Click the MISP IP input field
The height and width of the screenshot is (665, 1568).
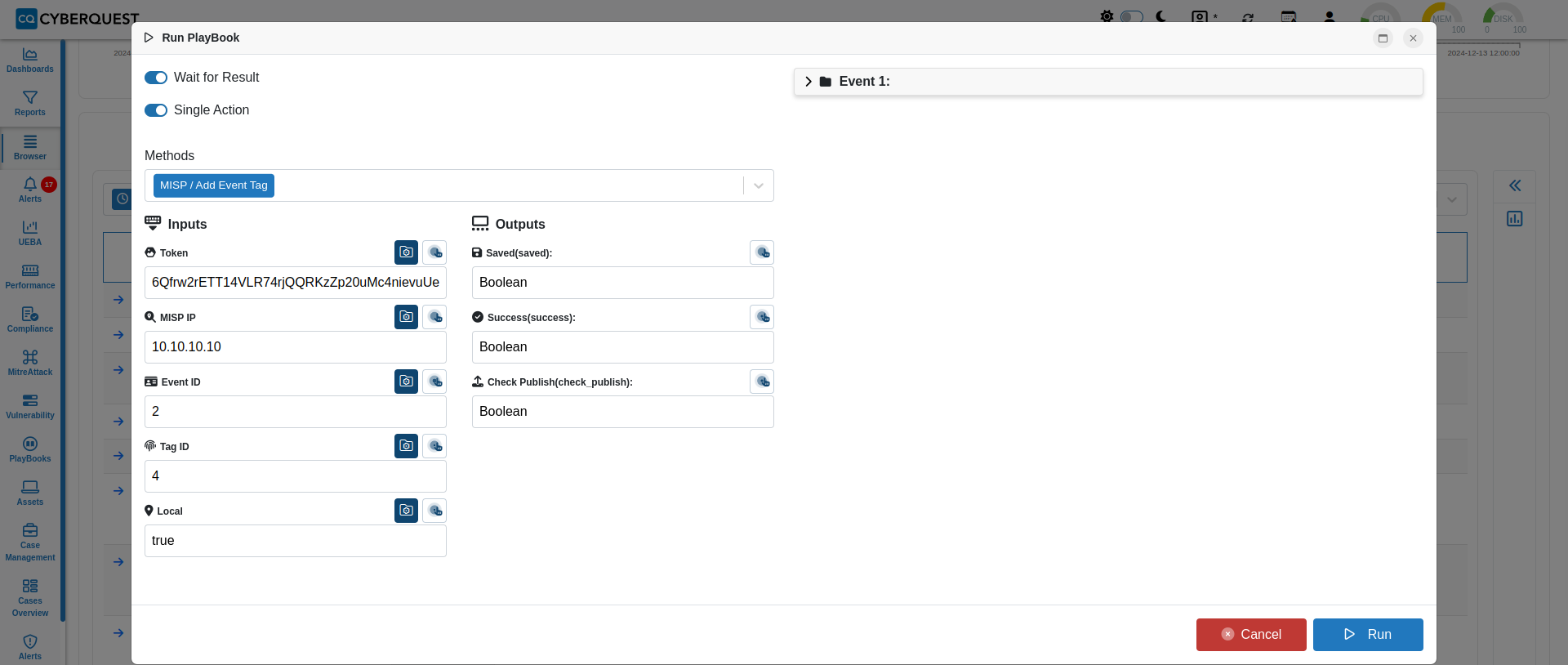(x=296, y=347)
